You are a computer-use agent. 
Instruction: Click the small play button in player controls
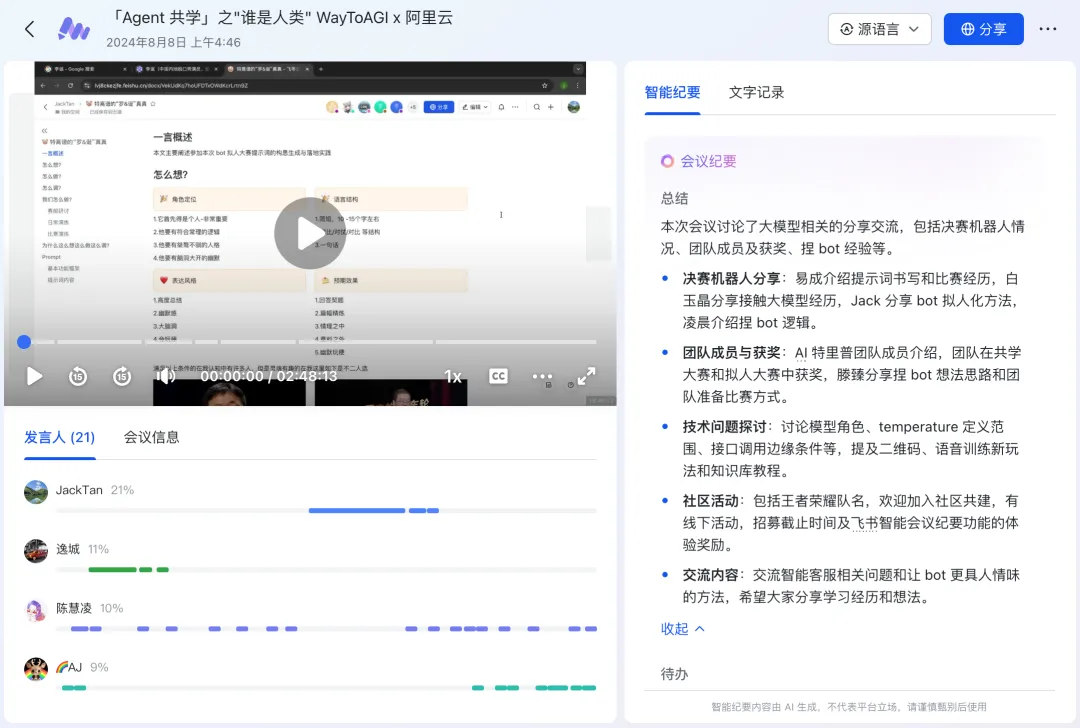[34, 376]
